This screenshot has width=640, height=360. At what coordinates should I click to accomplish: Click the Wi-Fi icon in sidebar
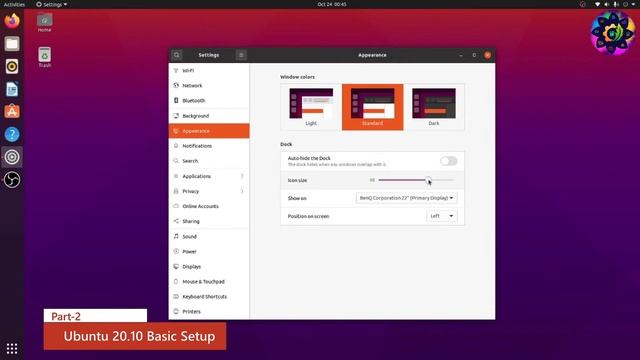point(176,71)
